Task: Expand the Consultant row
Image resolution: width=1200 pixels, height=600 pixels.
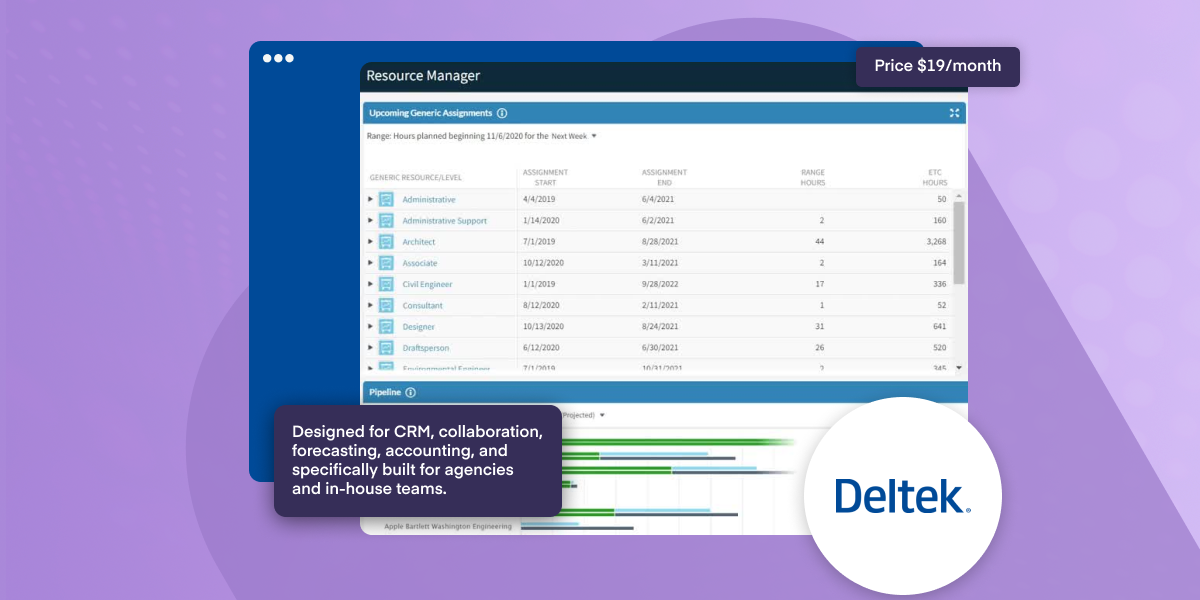Action: click(371, 305)
